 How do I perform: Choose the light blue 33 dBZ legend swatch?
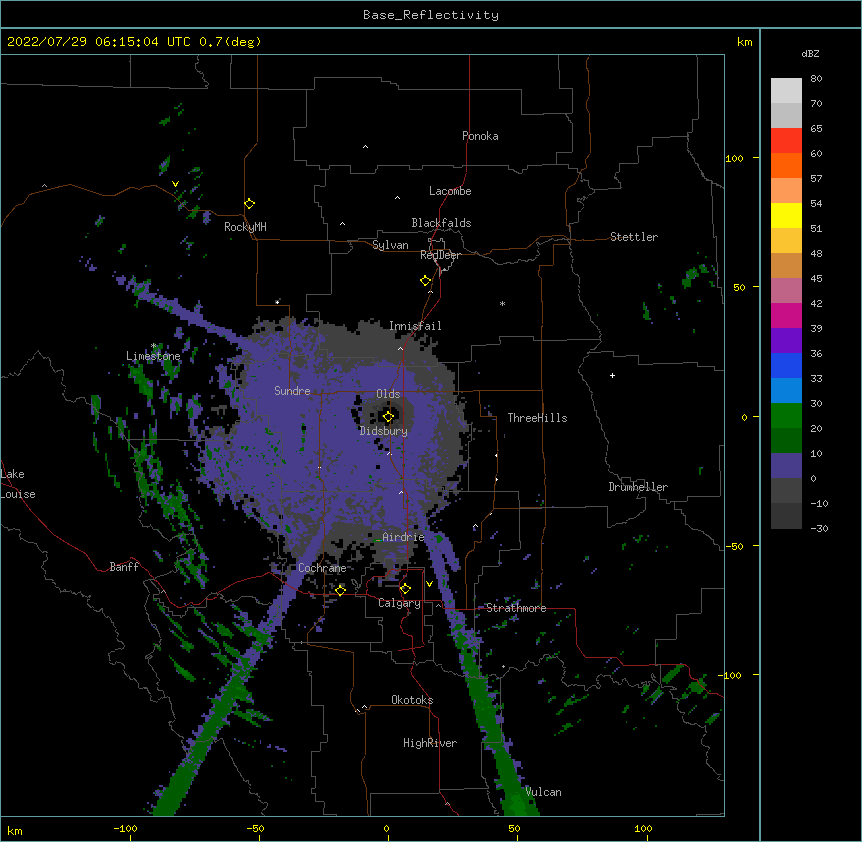point(786,391)
